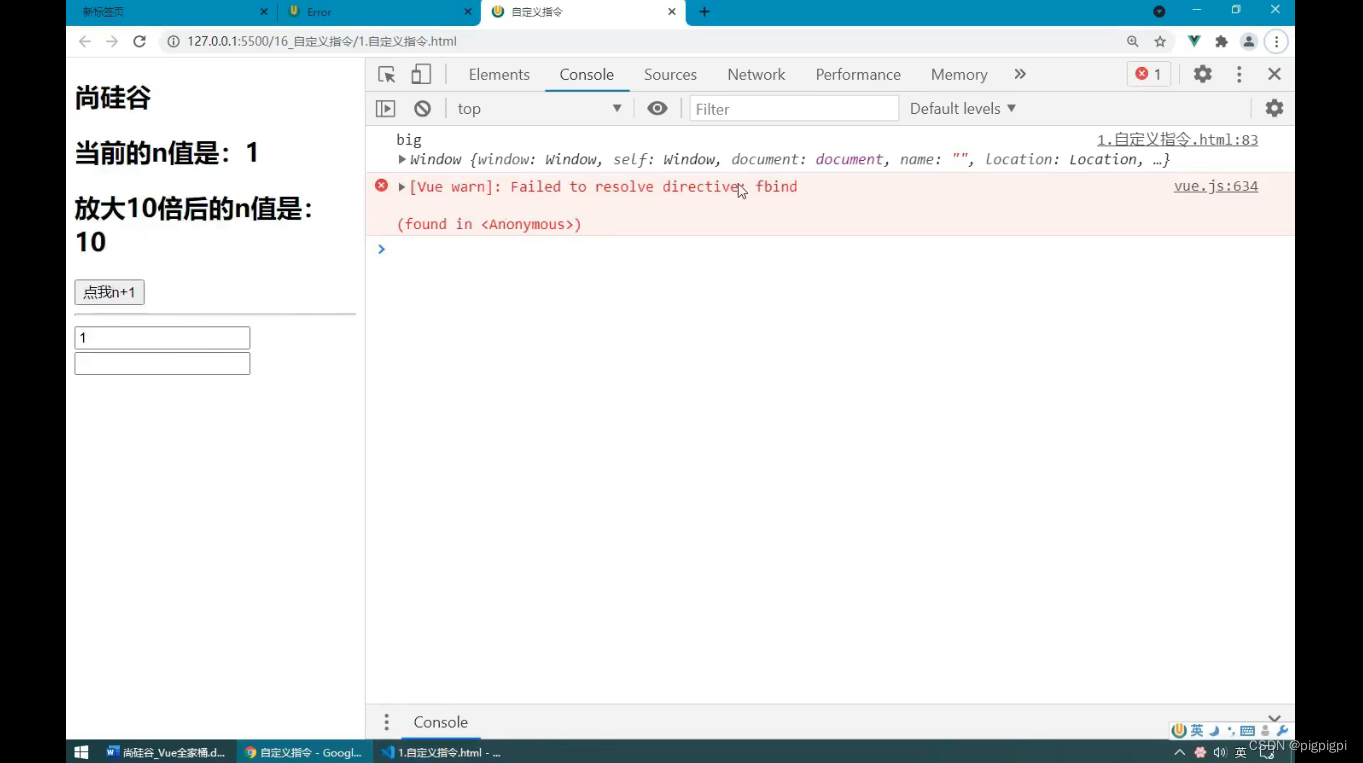Focus the empty second page input
The image size is (1363, 763).
point(162,363)
